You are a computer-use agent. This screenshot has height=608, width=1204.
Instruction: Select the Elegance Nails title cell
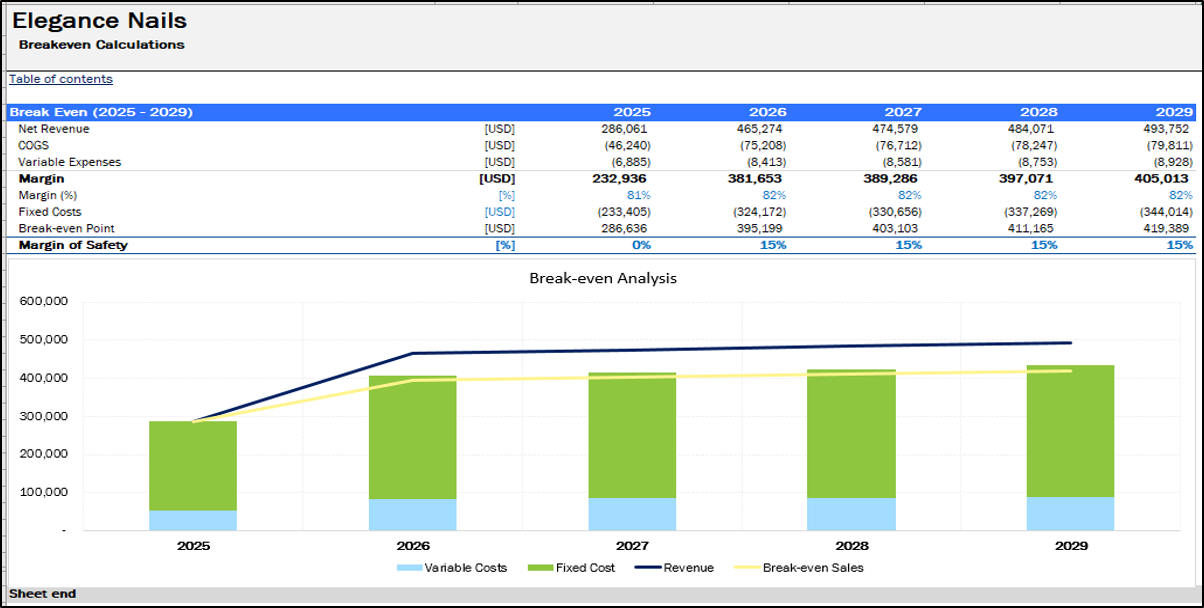pyautogui.click(x=99, y=20)
